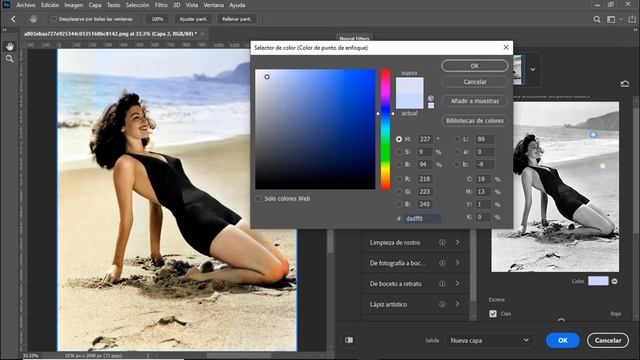Click Añadir a muestras button
This screenshot has width=640, height=360.
[x=475, y=101]
